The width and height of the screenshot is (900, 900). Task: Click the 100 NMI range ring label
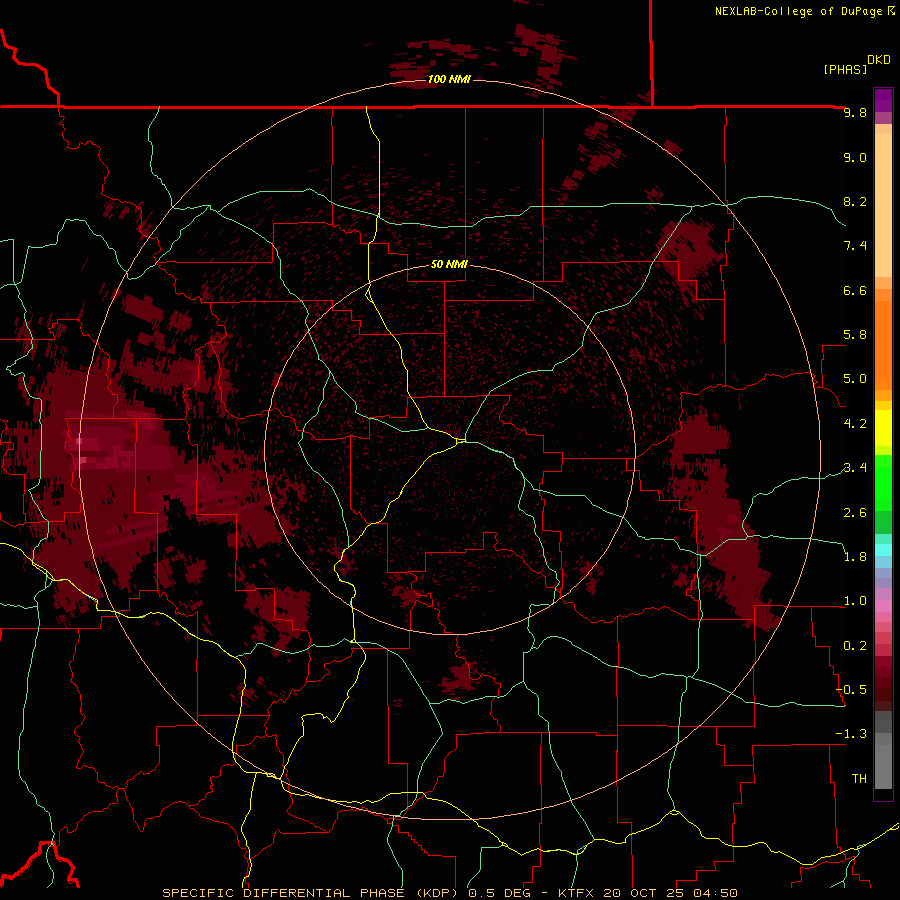click(449, 79)
